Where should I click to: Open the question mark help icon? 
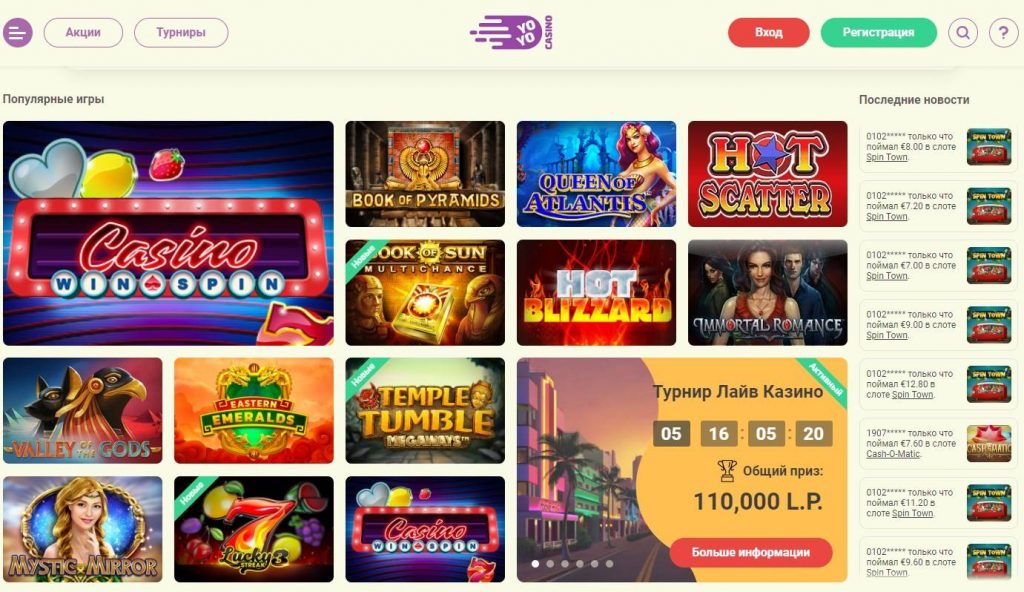coord(1003,32)
